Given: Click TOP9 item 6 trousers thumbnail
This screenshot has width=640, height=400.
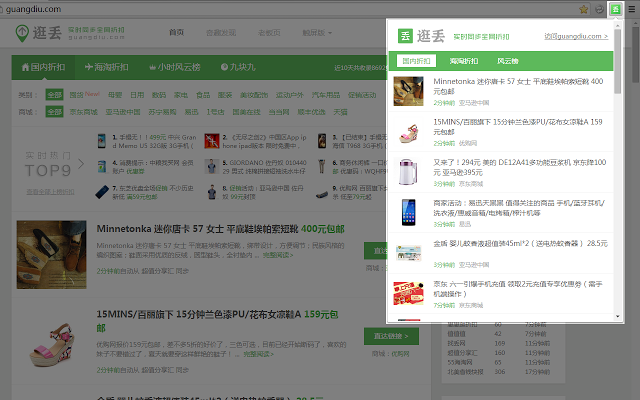Looking at the screenshot, I should point(322,167).
